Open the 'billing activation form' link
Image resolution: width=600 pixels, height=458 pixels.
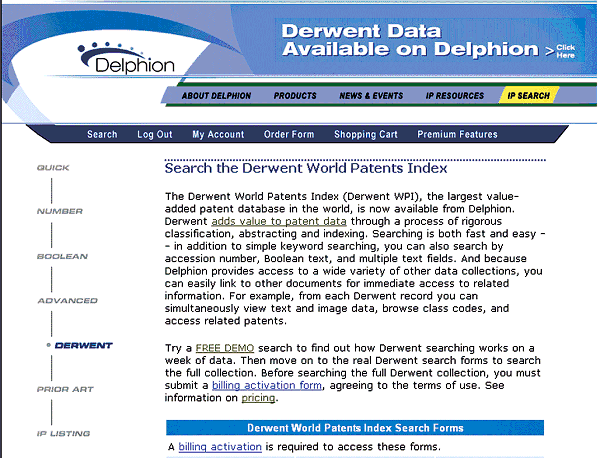click(267, 385)
